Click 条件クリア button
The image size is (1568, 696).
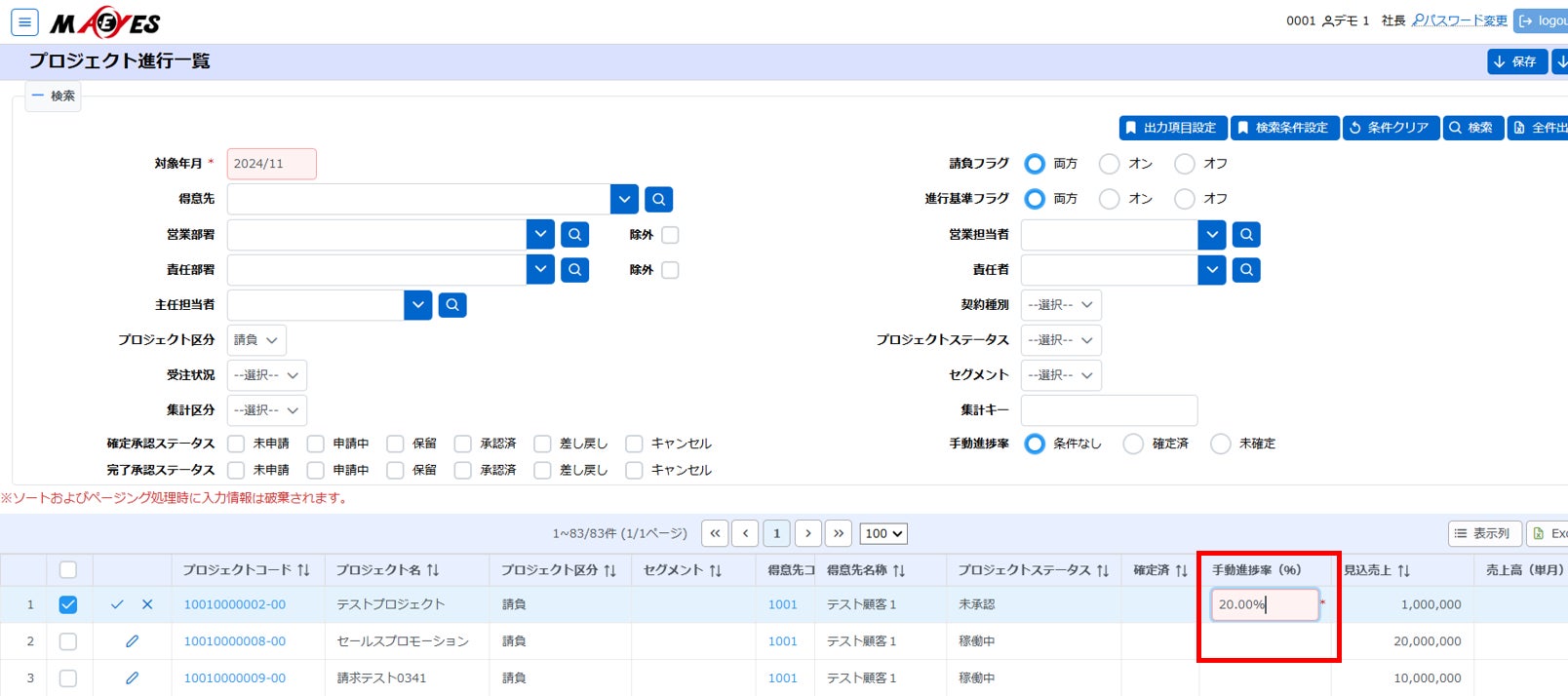pyautogui.click(x=1391, y=128)
